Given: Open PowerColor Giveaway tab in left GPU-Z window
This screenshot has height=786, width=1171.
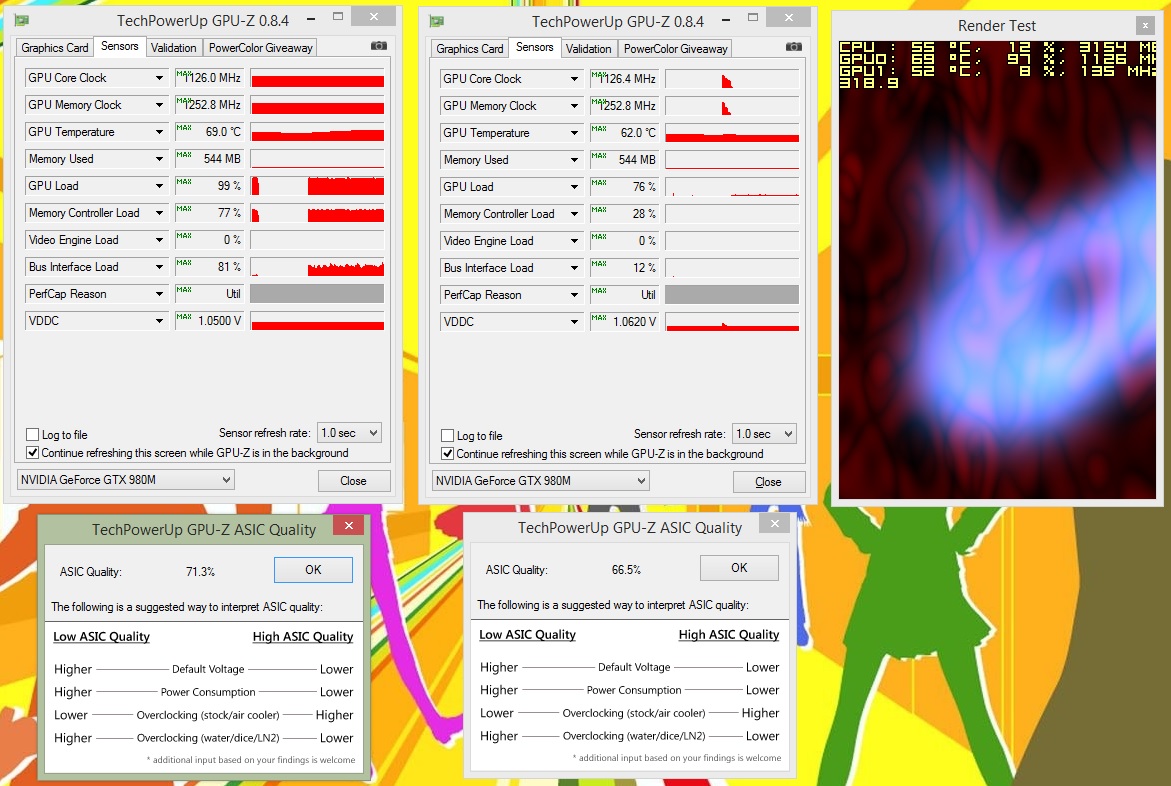Looking at the screenshot, I should (x=261, y=48).
